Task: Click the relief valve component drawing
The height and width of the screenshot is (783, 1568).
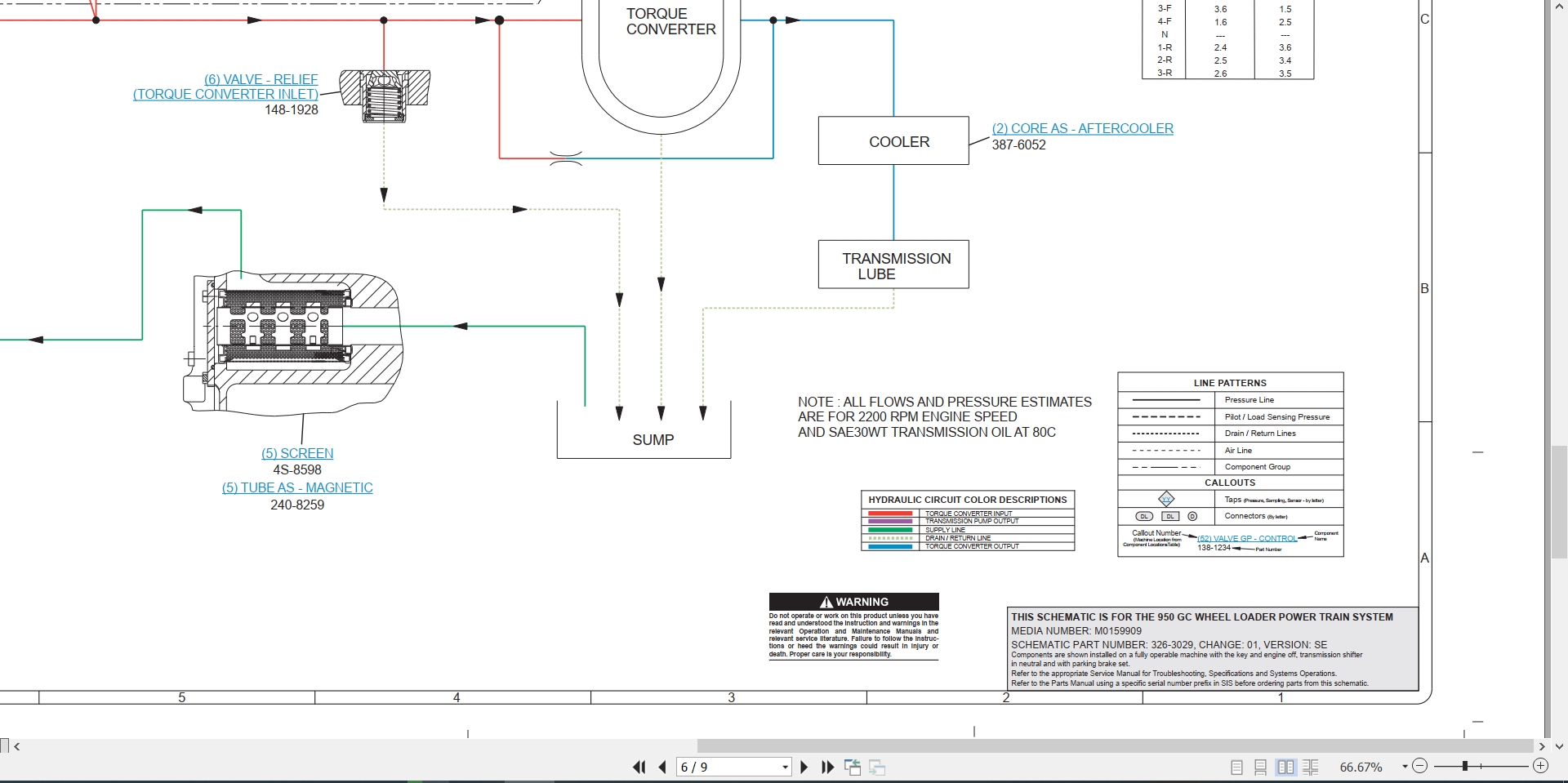Action: [x=385, y=96]
